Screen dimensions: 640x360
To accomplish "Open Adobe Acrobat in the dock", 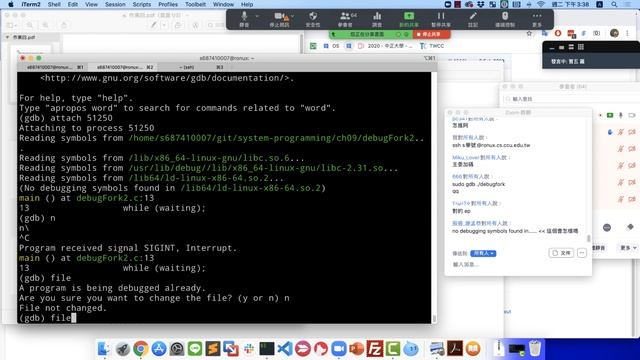I will pyautogui.click(x=455, y=349).
